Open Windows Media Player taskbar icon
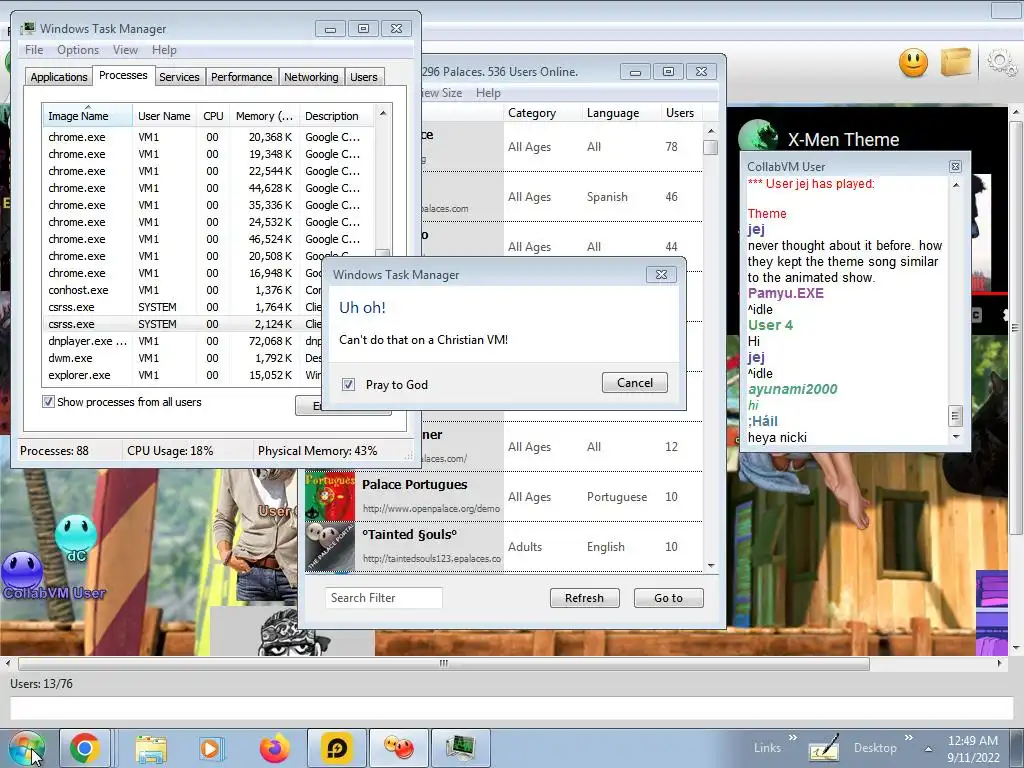This screenshot has height=768, width=1024. point(211,748)
